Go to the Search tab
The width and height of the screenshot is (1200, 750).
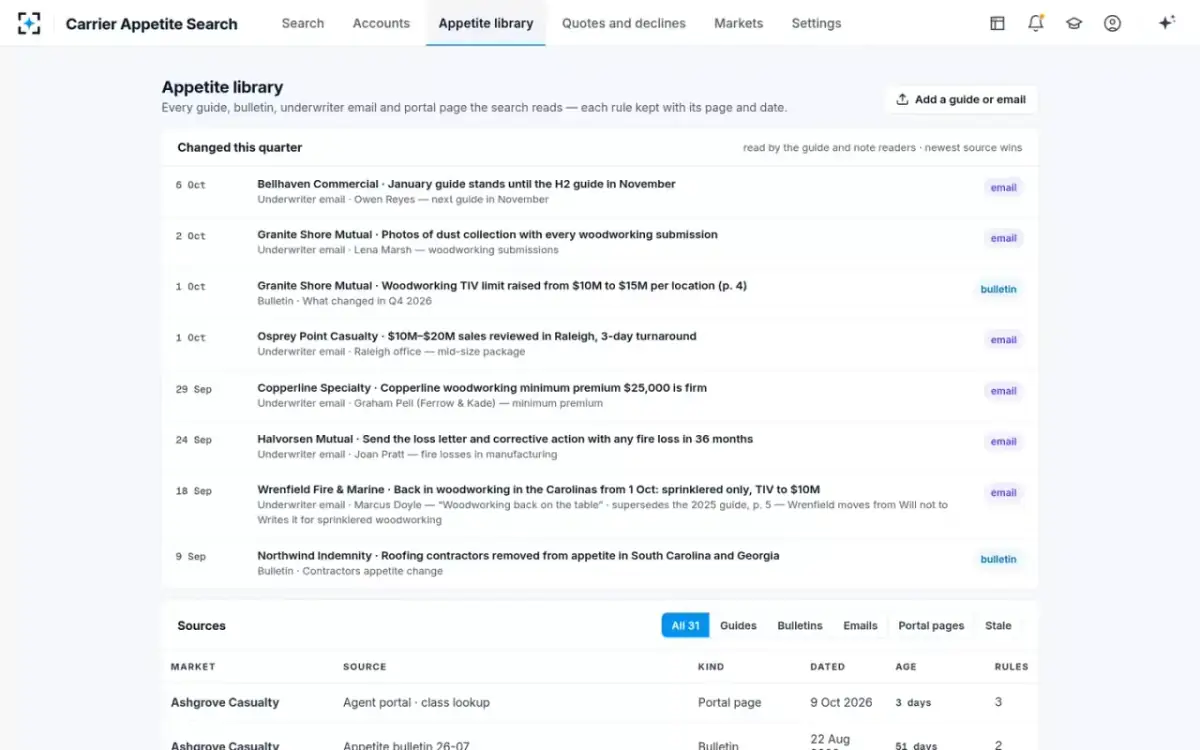303,23
